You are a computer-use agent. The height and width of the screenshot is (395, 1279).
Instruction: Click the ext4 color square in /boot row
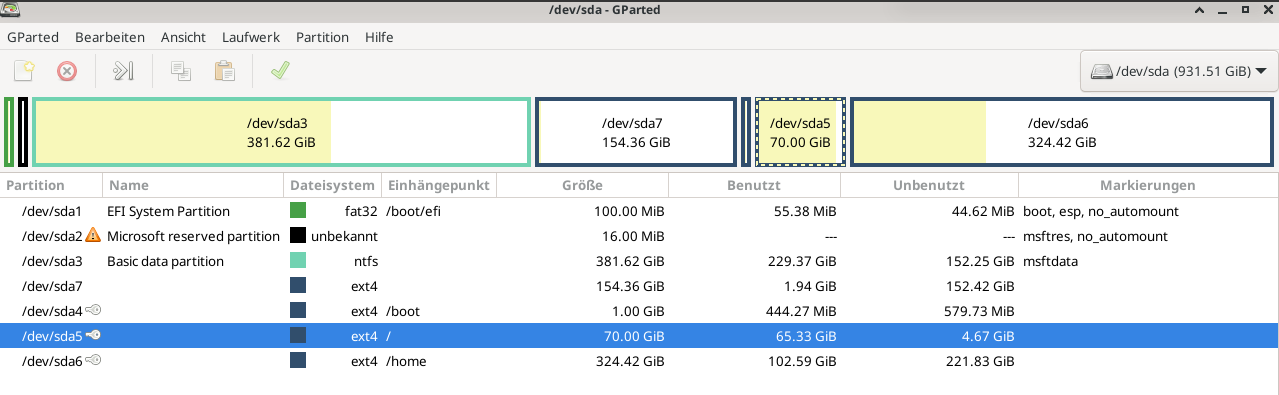click(x=298, y=311)
